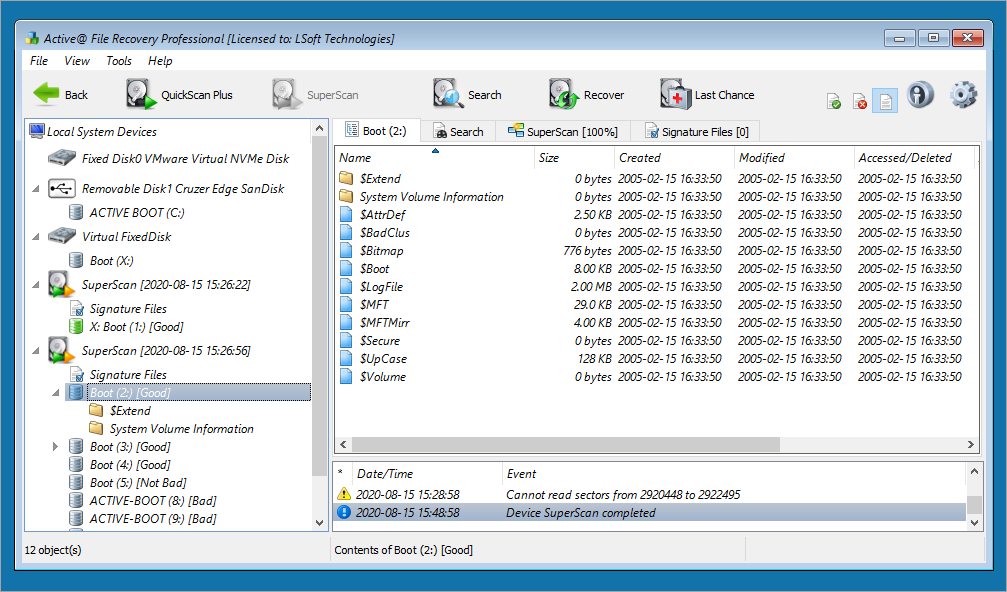Select the Cannot read sectors warning entry
This screenshot has width=1007, height=592.
(x=651, y=494)
